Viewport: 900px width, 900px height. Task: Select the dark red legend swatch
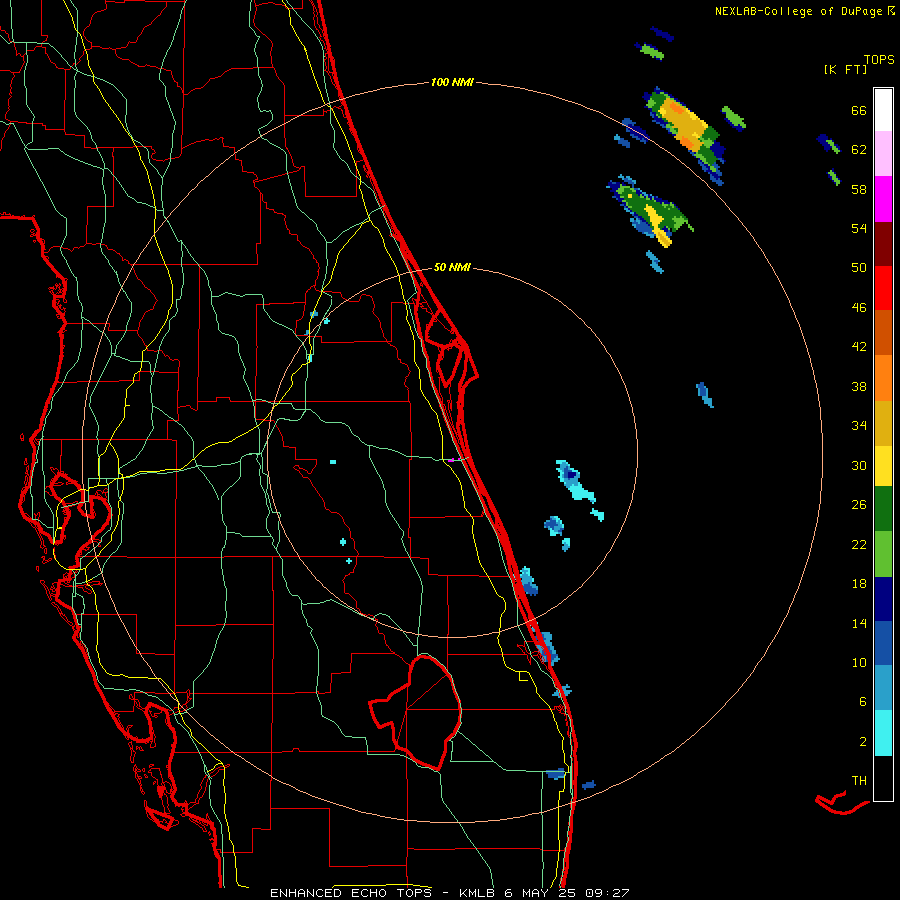883,245
